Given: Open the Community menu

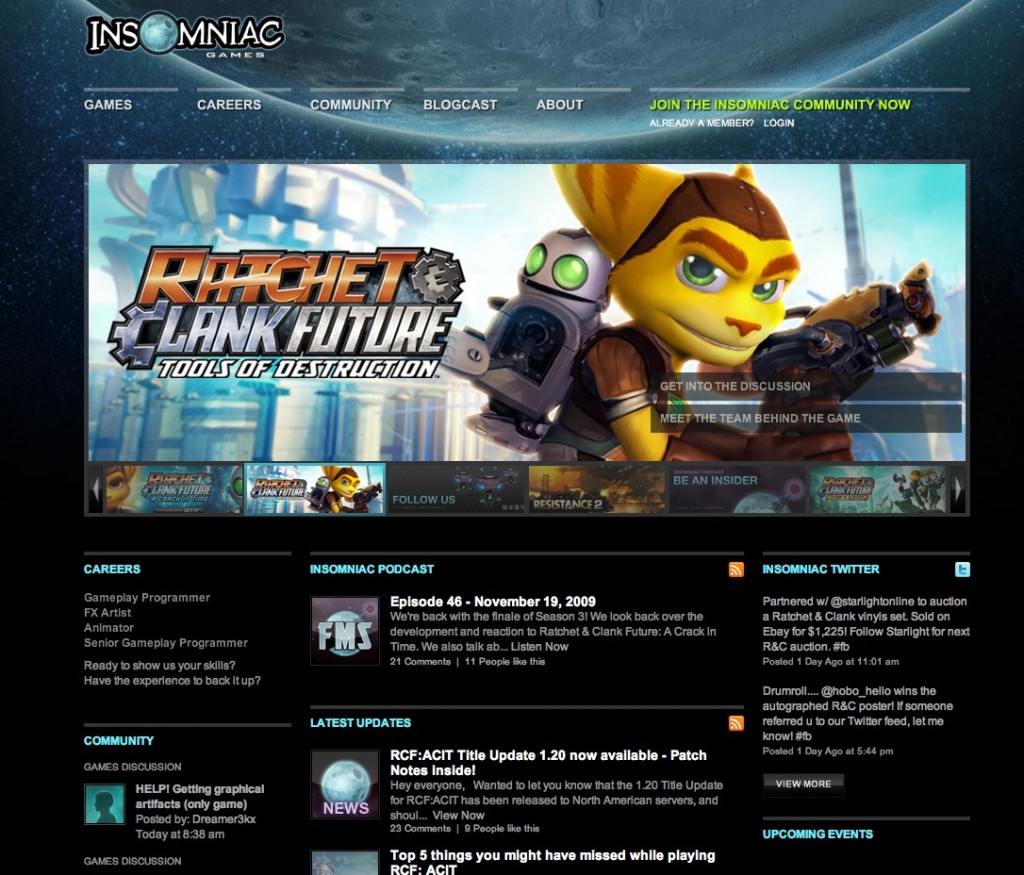Looking at the screenshot, I should click(351, 104).
